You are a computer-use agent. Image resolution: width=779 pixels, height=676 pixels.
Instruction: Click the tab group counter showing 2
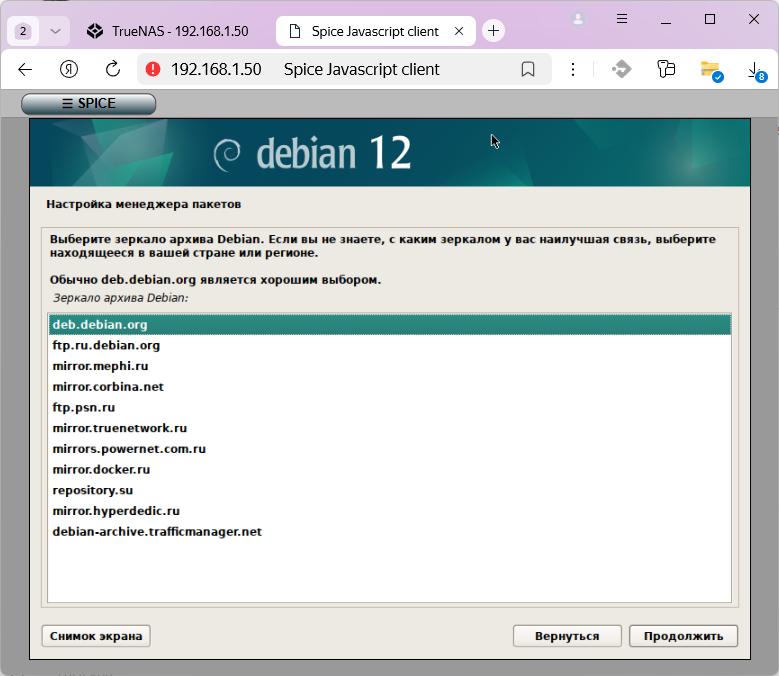coord(23,31)
